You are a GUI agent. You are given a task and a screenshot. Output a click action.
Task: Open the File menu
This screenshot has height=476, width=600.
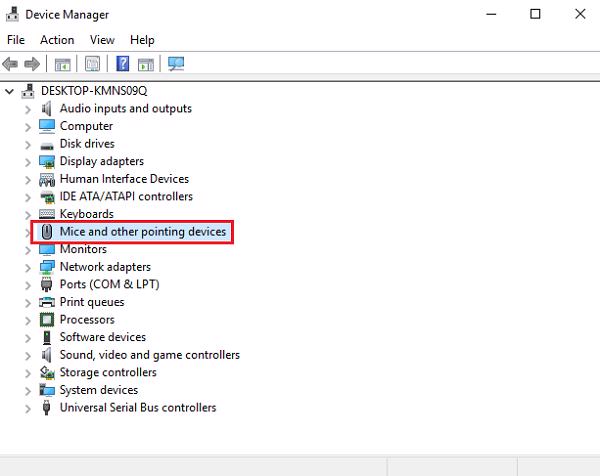(16, 40)
